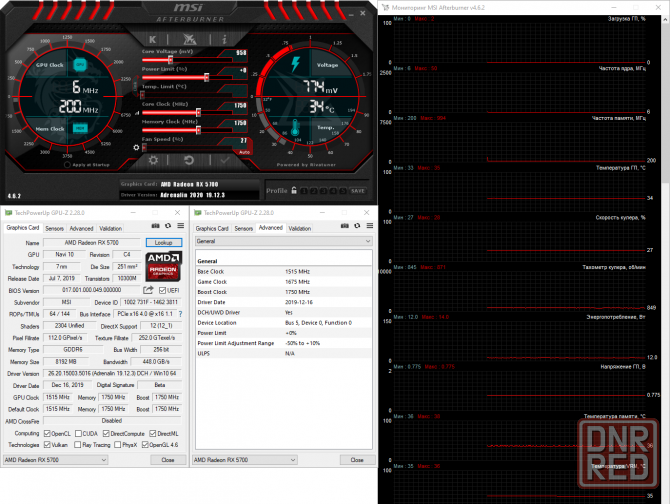Screen dimensions: 670x504
Task: Show system info via i icon
Action: 224,40
